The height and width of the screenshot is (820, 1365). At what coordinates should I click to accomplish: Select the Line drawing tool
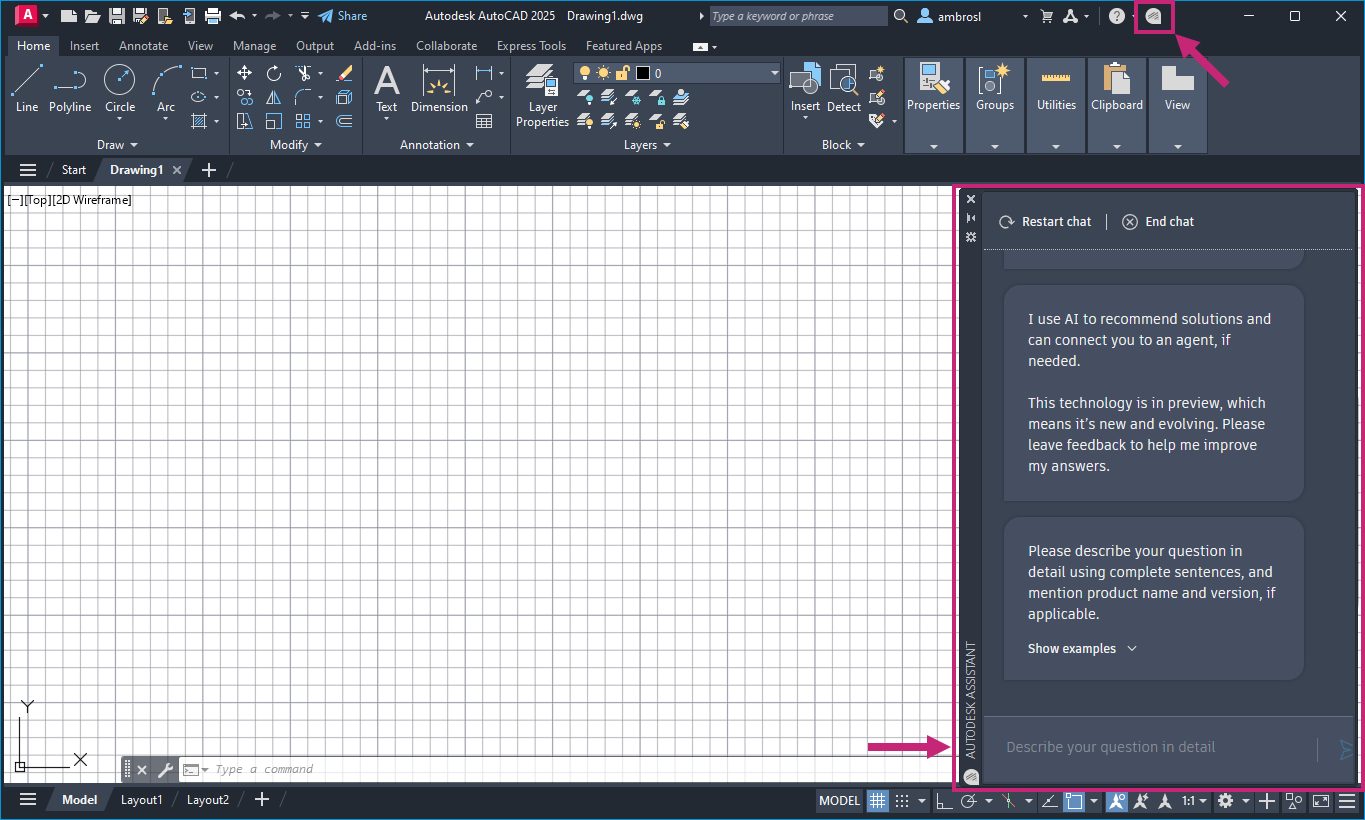point(27,88)
